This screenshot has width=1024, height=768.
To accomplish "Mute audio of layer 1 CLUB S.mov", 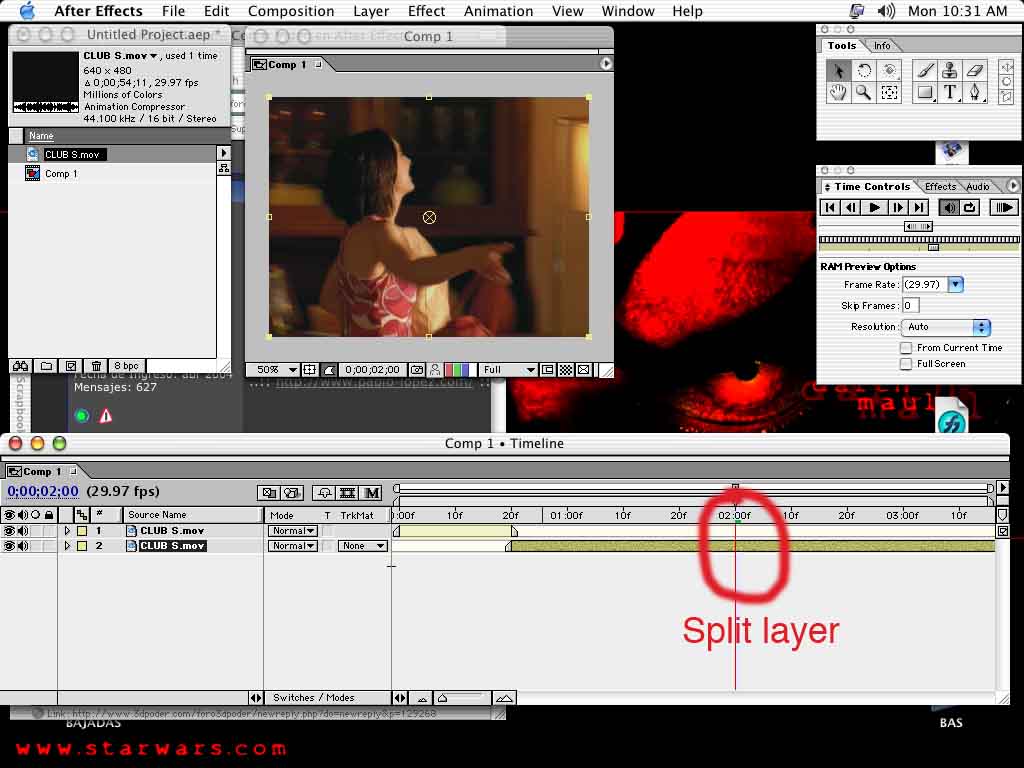I will click(x=23, y=531).
